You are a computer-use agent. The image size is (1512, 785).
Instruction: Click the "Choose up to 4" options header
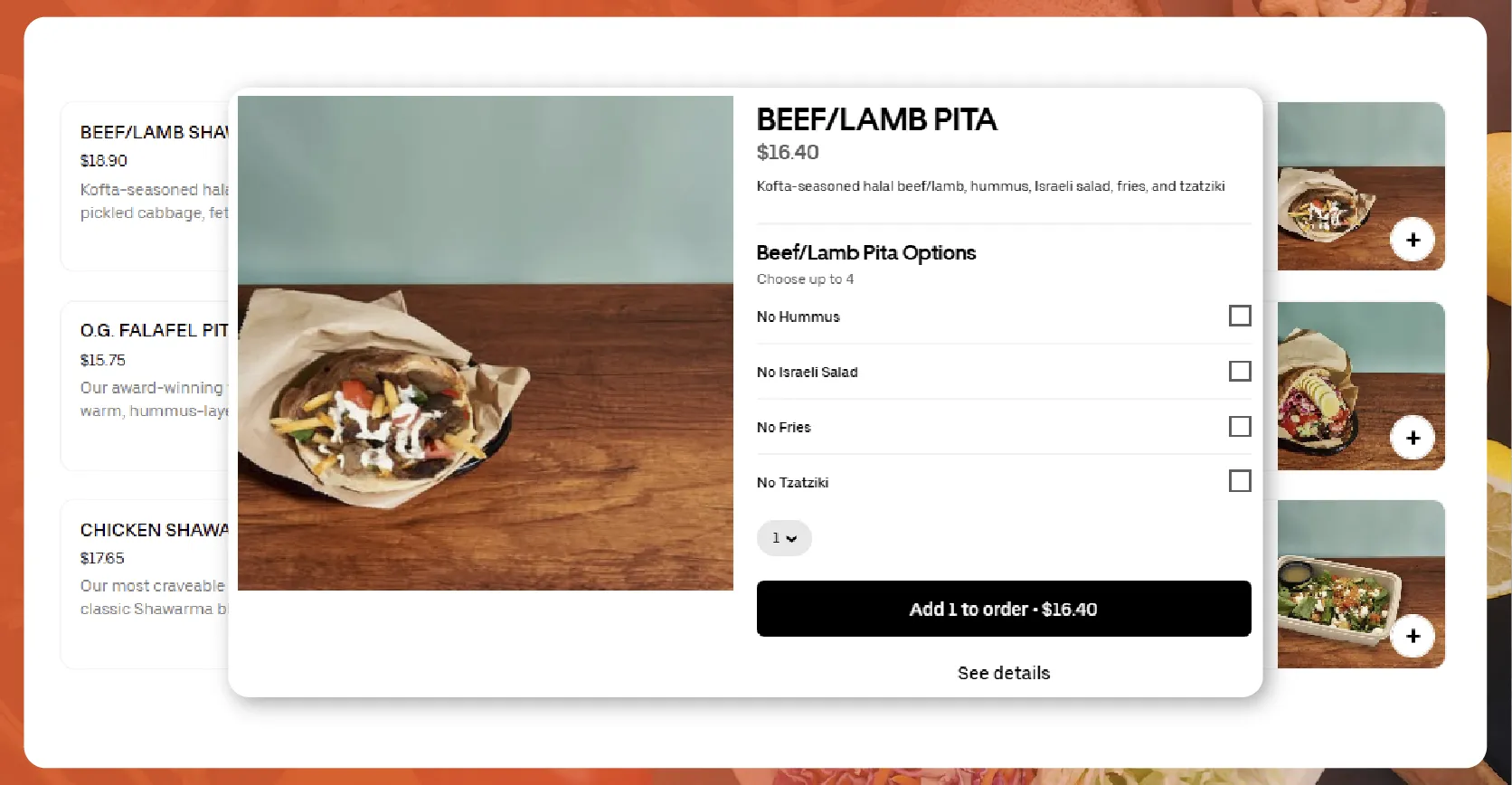coord(805,279)
